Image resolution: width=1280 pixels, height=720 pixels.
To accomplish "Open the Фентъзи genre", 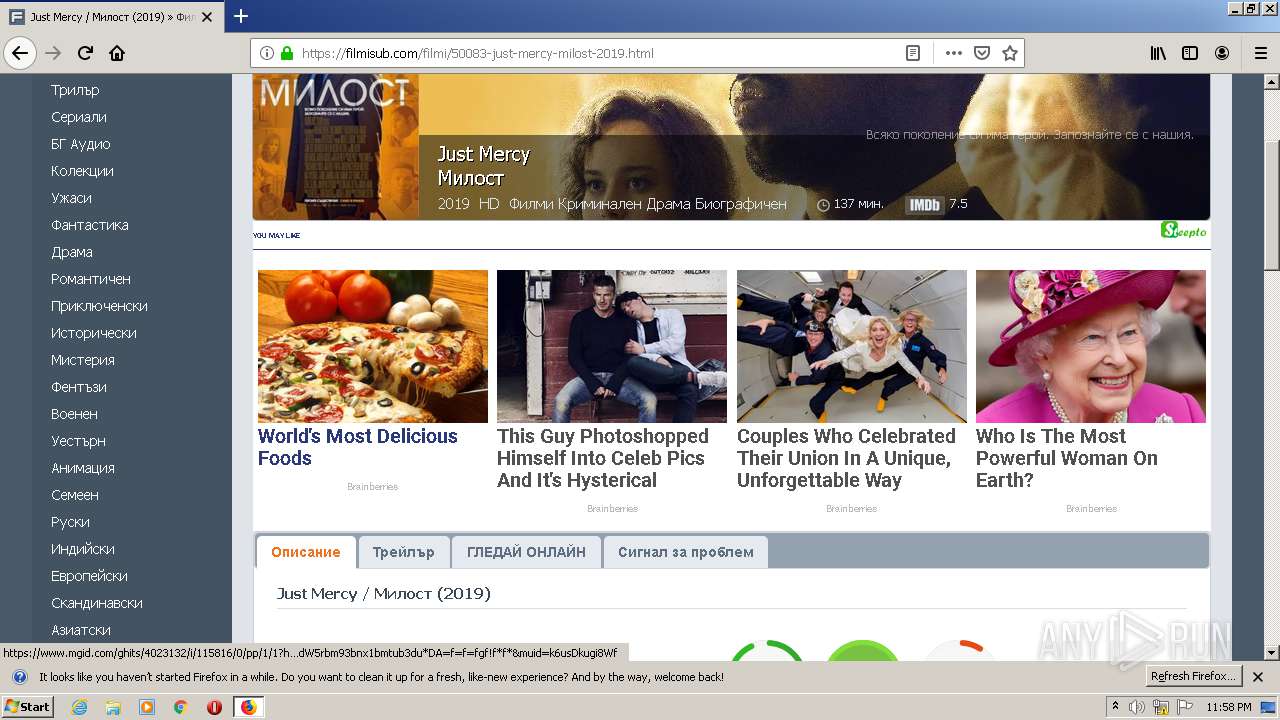I will click(79, 387).
